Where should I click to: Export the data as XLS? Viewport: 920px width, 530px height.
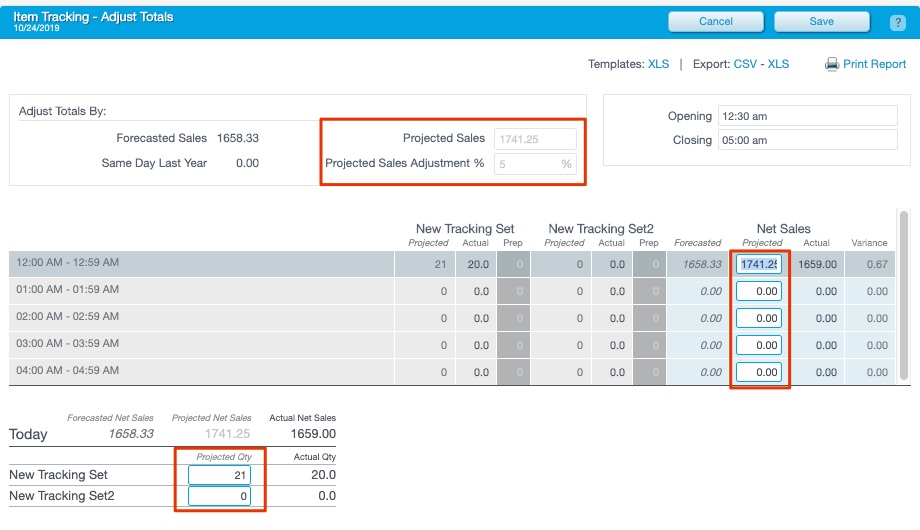tap(778, 64)
